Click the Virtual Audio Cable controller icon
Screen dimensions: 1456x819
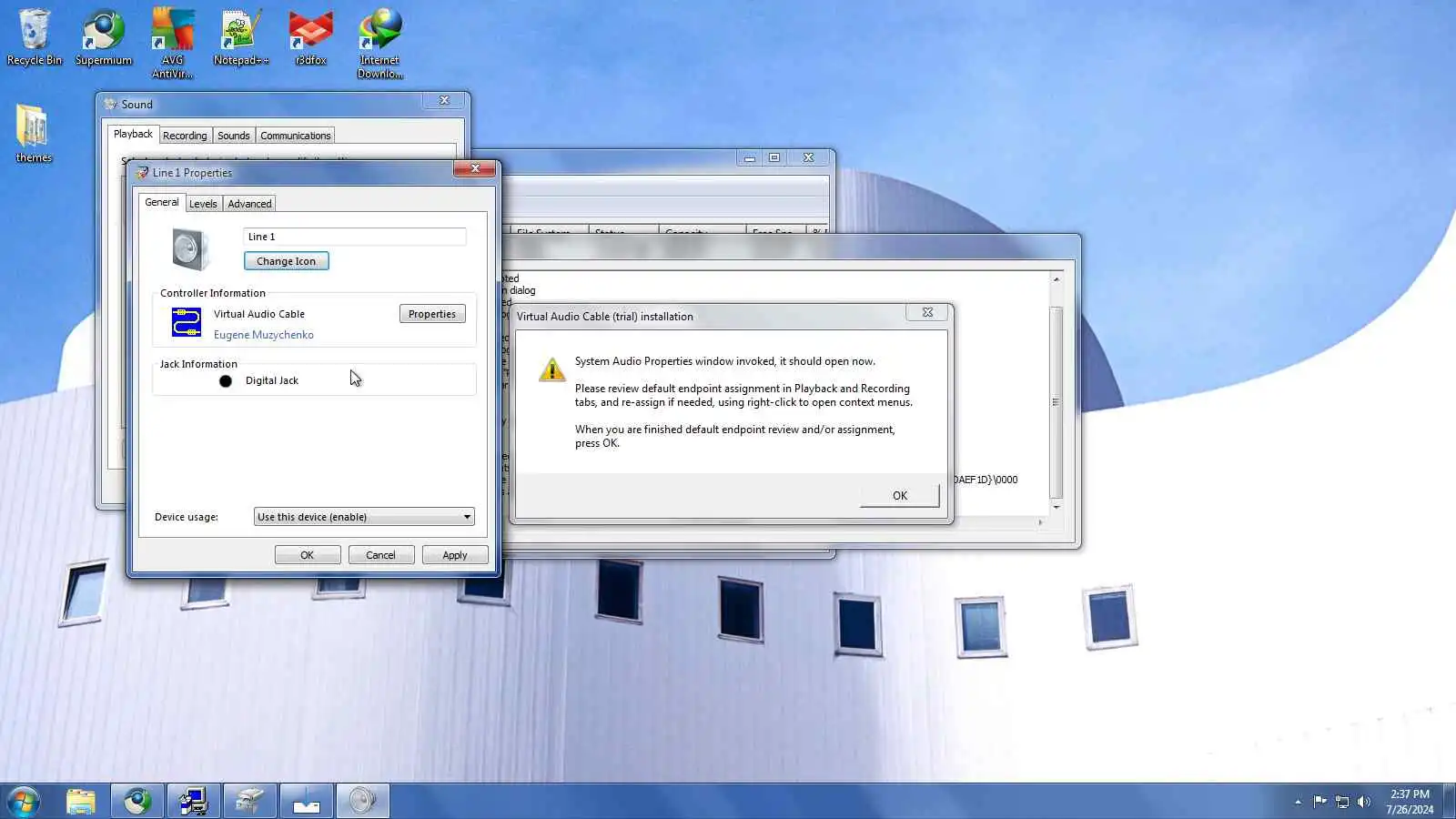[187, 322]
